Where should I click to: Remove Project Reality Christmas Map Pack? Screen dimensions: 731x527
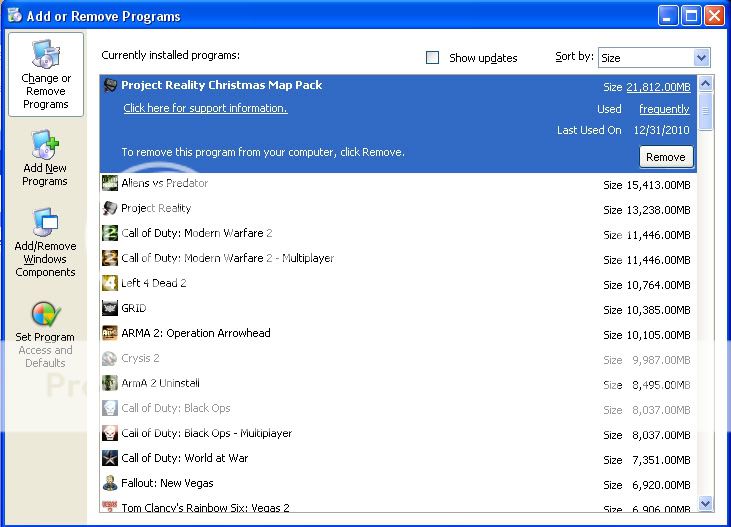[665, 157]
